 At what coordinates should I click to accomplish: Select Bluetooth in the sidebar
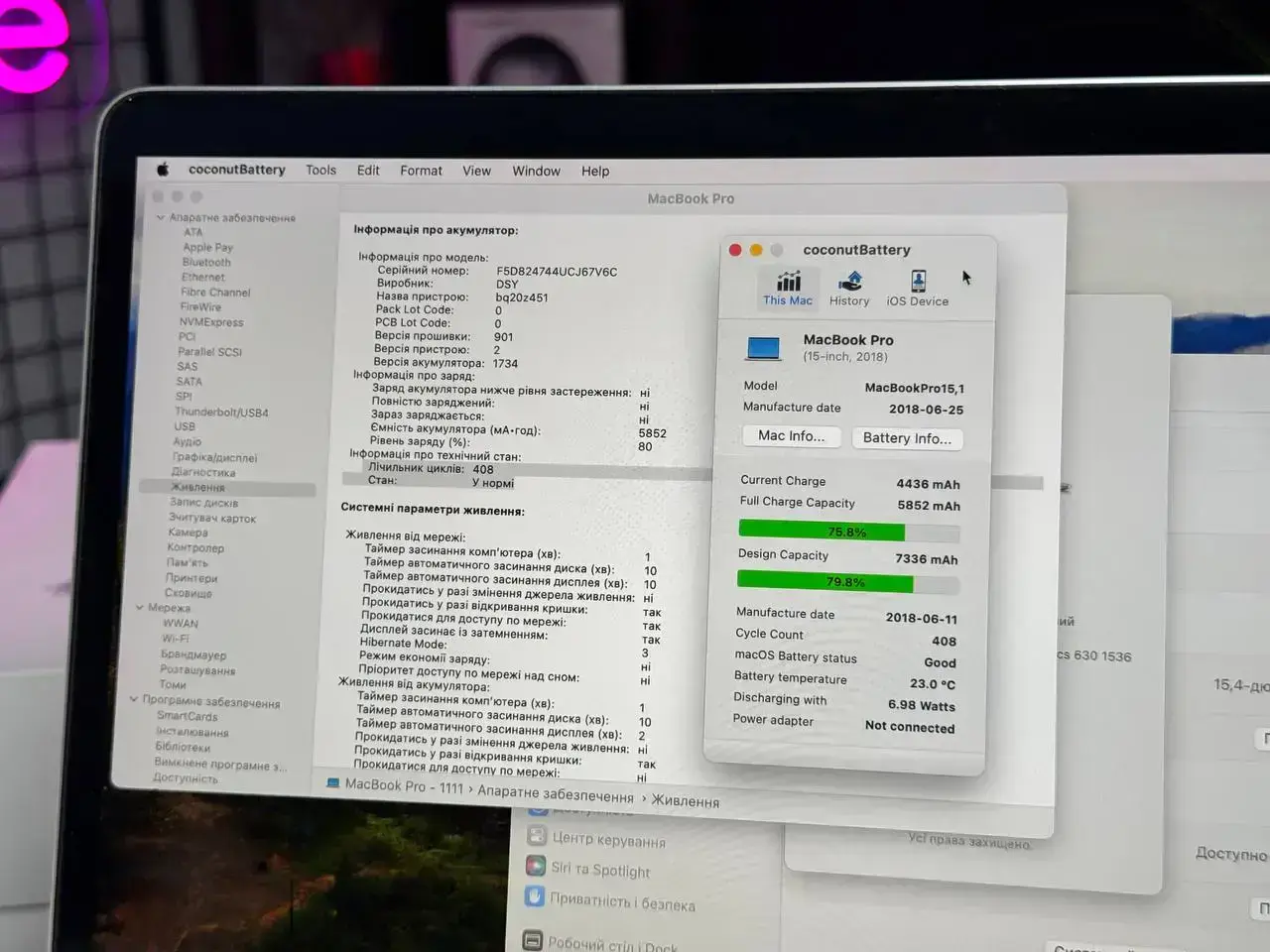pyautogui.click(x=205, y=262)
